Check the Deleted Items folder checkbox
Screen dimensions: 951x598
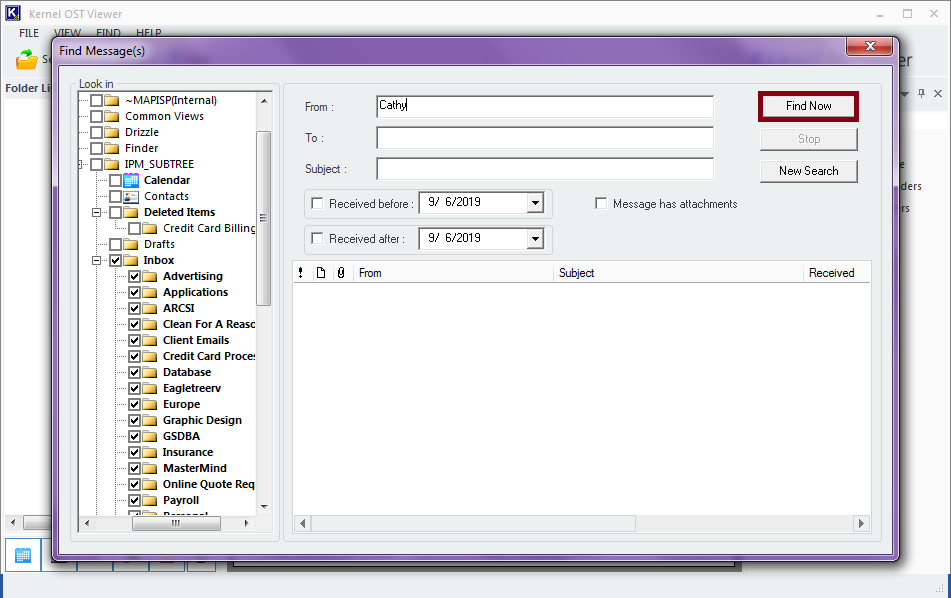115,212
